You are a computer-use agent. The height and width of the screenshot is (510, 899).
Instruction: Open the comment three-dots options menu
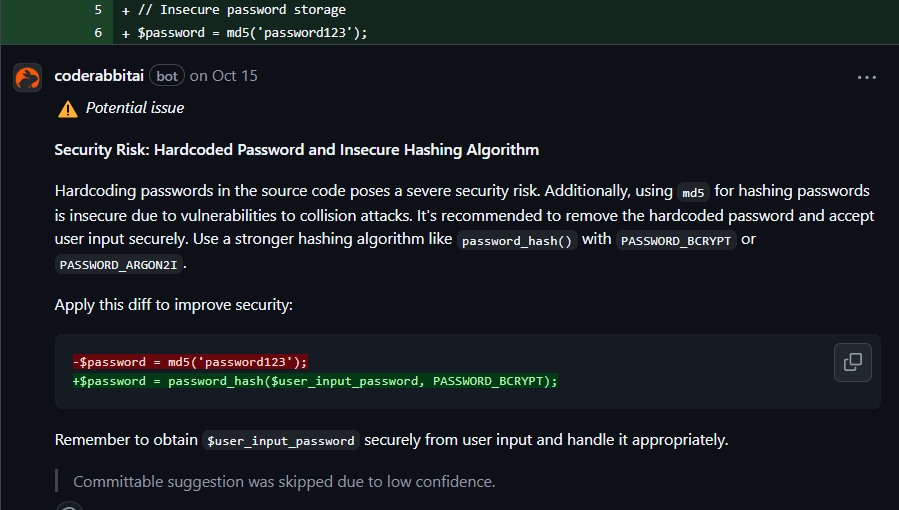pos(866,77)
